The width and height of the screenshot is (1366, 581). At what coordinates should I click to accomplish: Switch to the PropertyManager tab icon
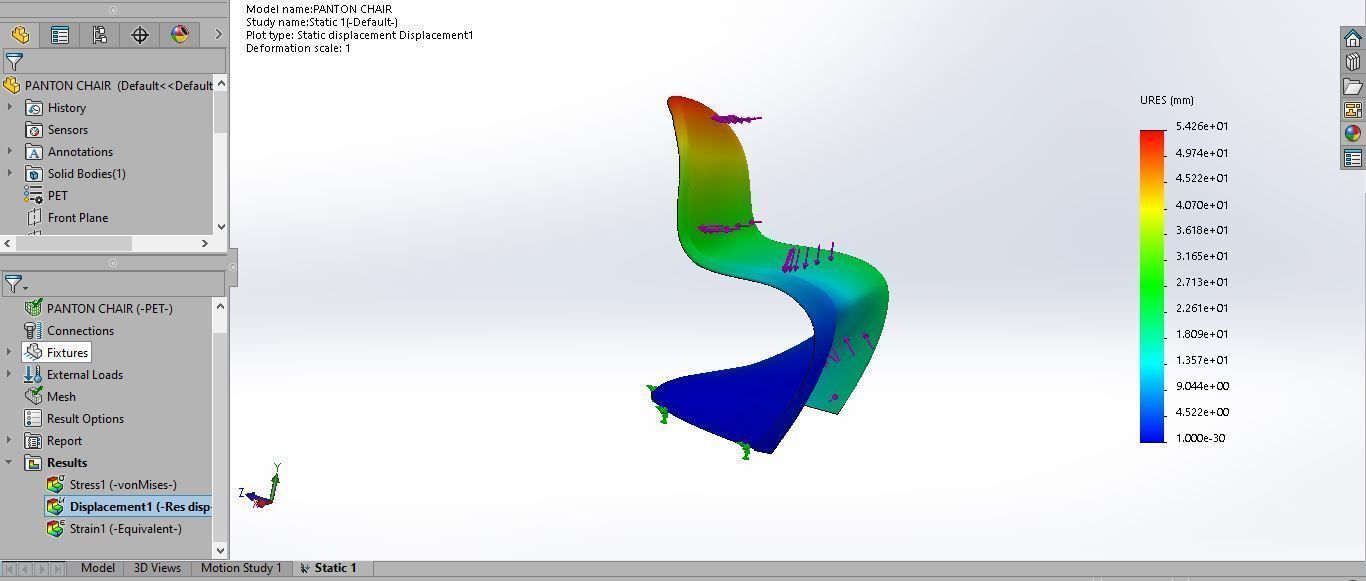click(60, 35)
